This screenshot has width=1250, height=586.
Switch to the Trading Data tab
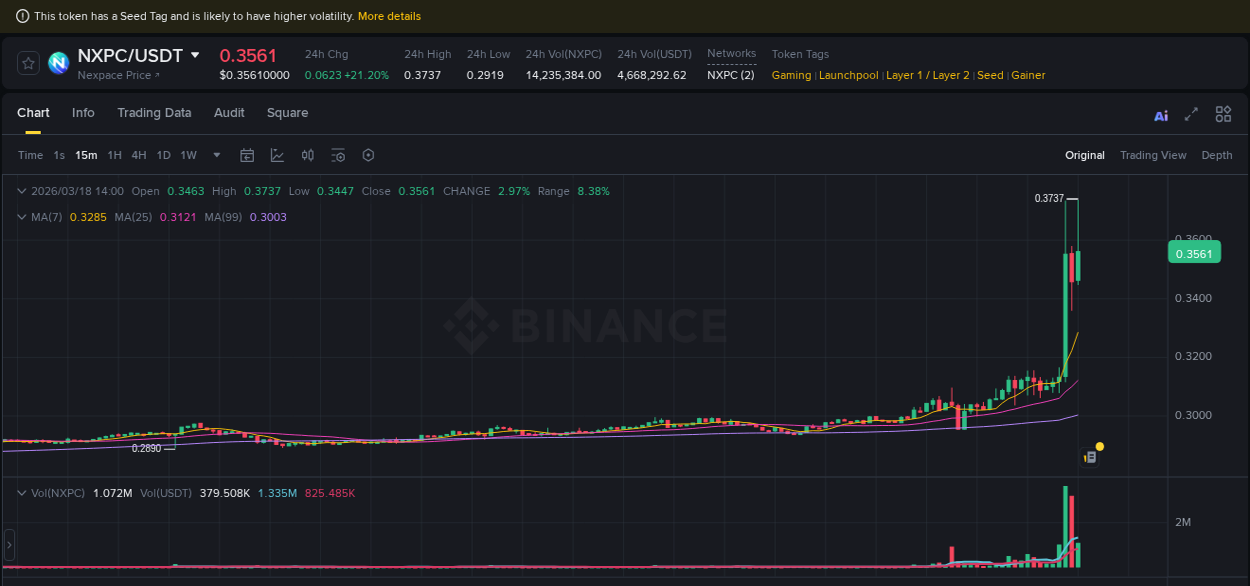tap(154, 113)
